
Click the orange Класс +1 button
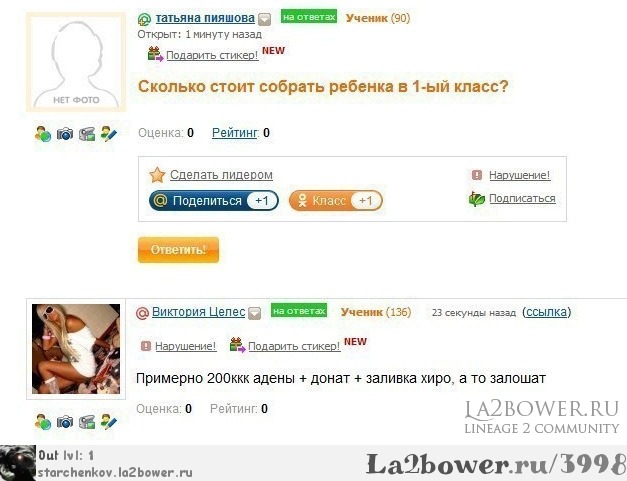335,201
